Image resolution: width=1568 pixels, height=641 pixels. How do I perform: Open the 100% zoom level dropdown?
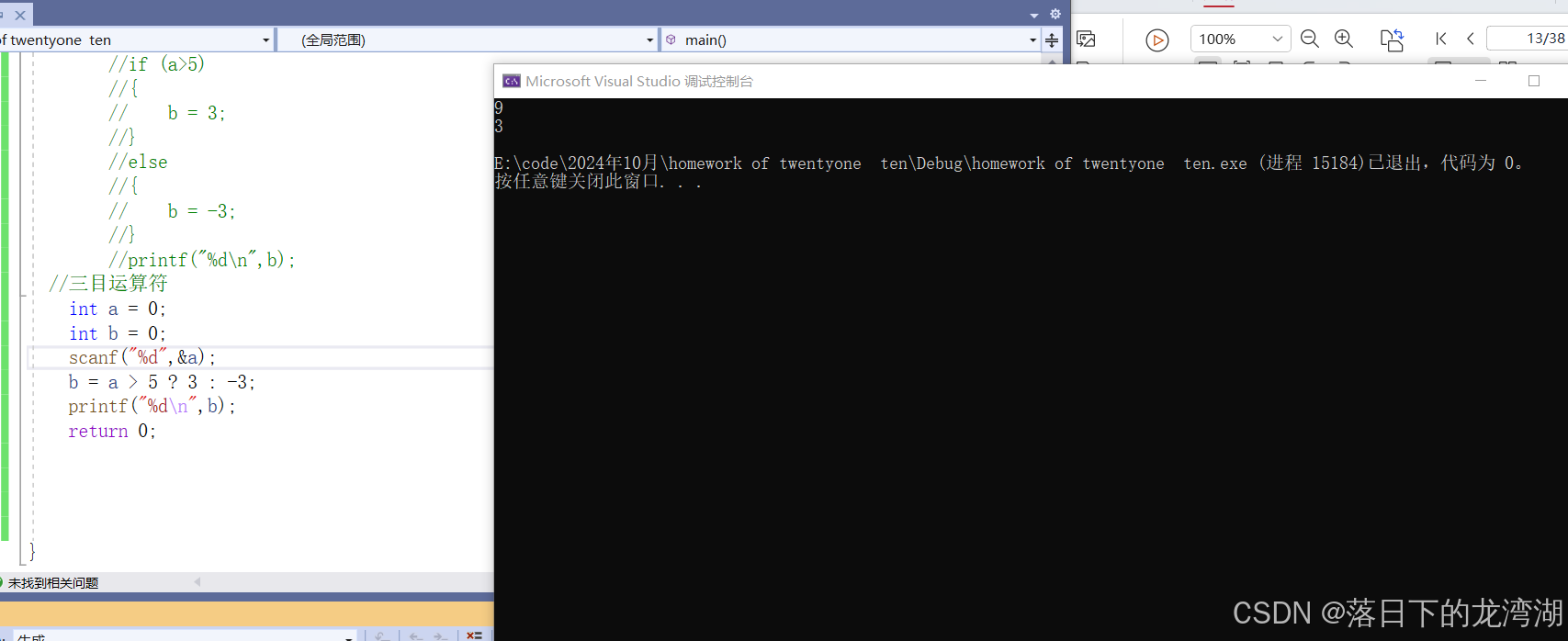coord(1240,39)
